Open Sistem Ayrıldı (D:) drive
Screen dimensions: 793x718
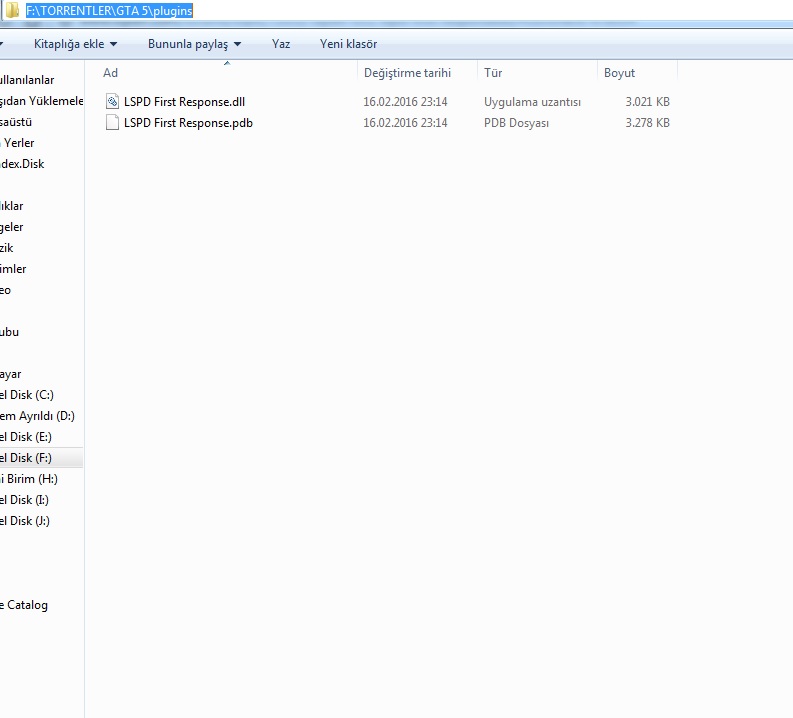tap(37, 416)
